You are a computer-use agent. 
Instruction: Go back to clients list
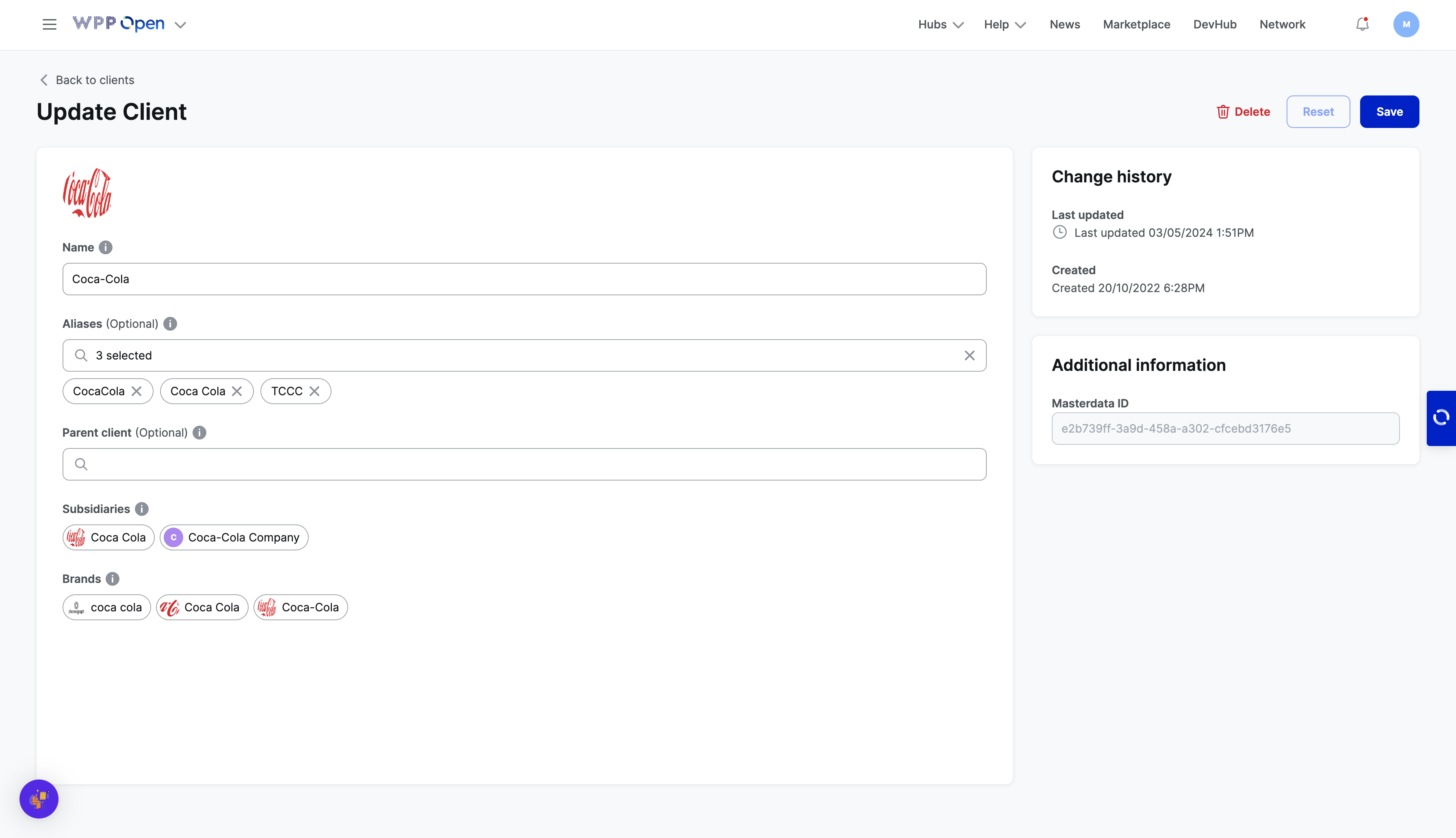click(87, 80)
